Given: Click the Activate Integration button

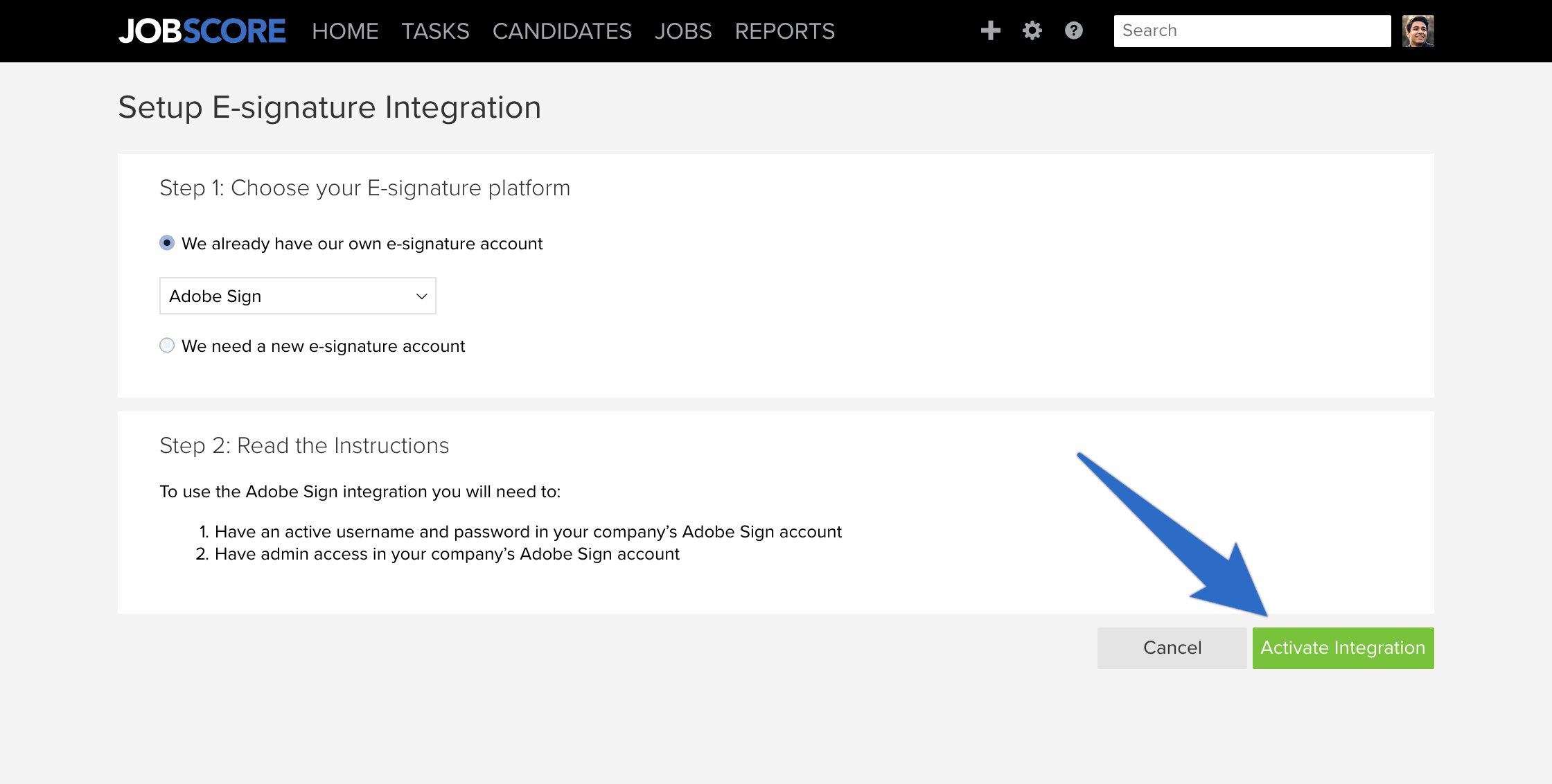Looking at the screenshot, I should (1343, 648).
